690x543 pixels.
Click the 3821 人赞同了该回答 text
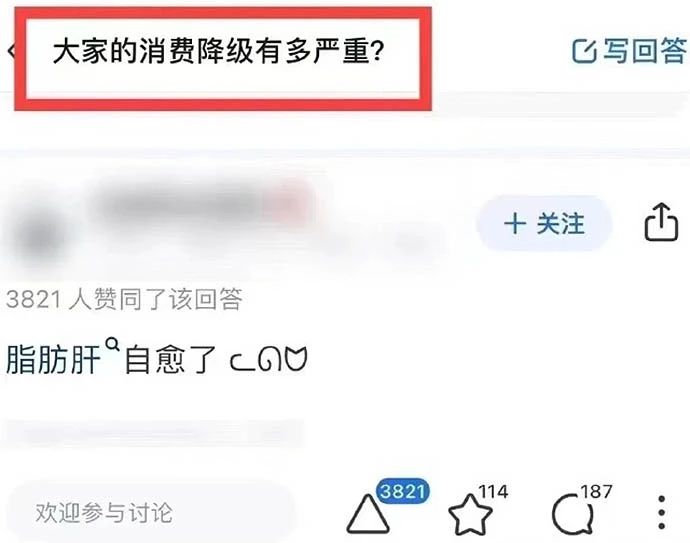coord(124,299)
